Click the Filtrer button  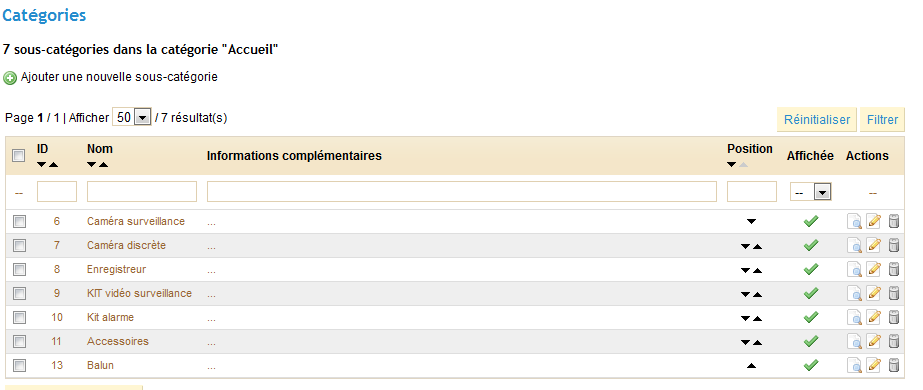pyautogui.click(x=882, y=119)
